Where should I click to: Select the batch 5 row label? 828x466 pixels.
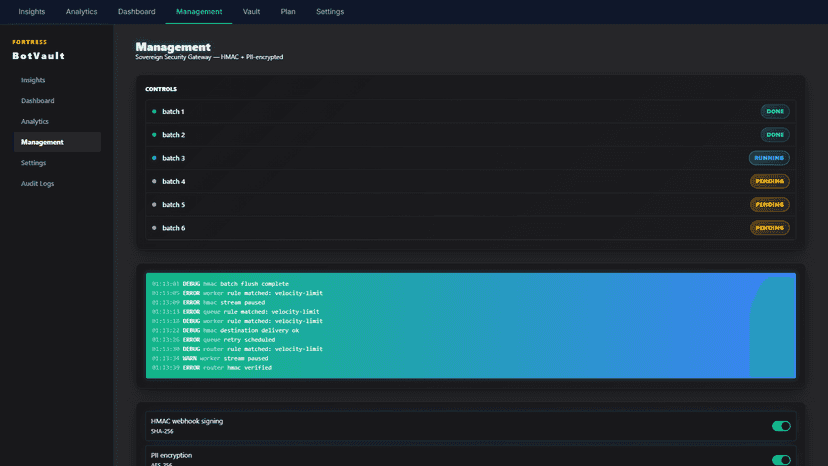pos(173,204)
